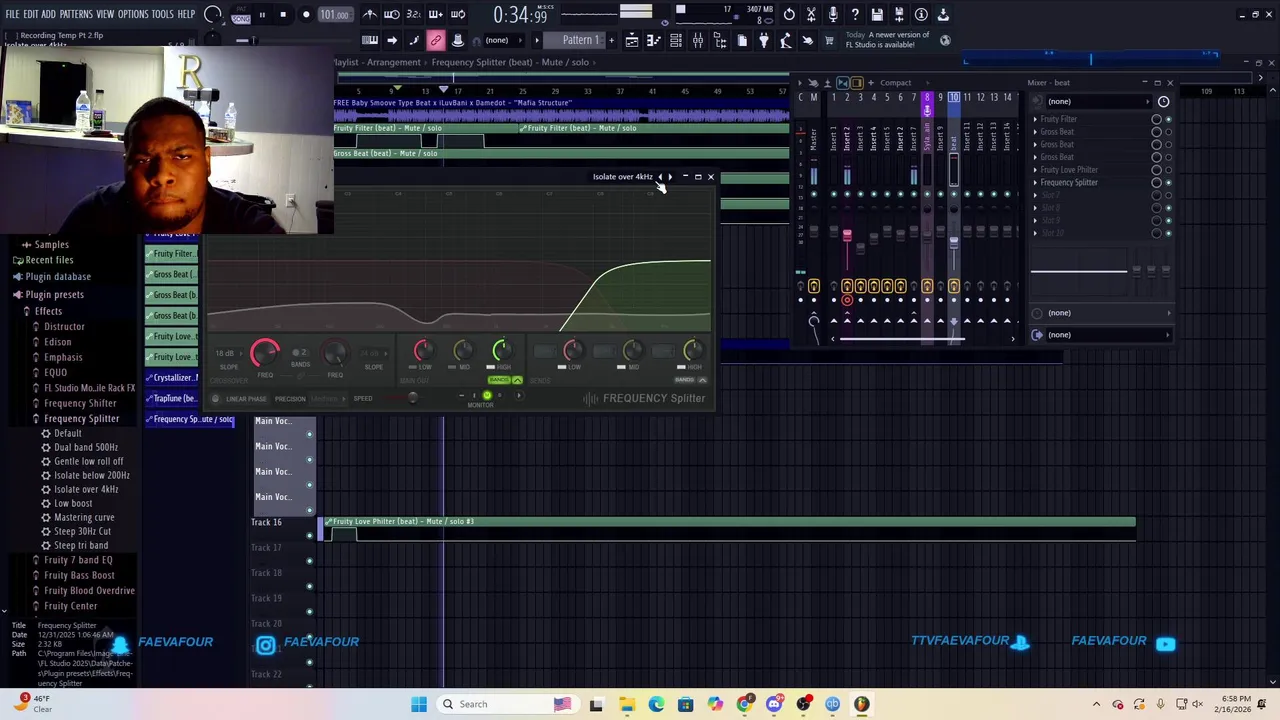Open project info icon in toolbar
Screen dimensions: 1280x720
pos(921,14)
